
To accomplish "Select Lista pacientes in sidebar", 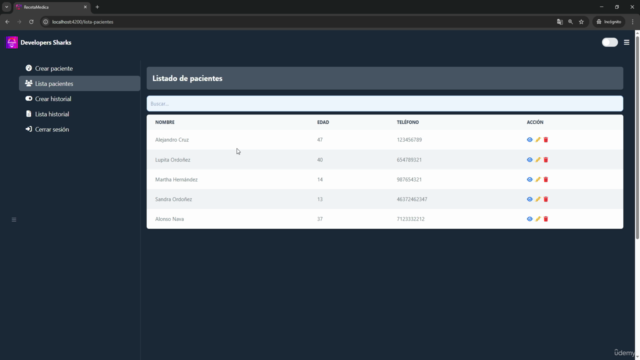I will point(80,83).
